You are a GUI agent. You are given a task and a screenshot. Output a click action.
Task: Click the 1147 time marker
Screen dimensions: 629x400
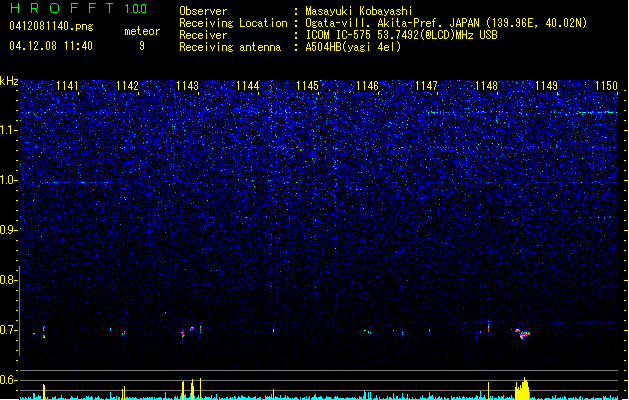click(x=426, y=86)
